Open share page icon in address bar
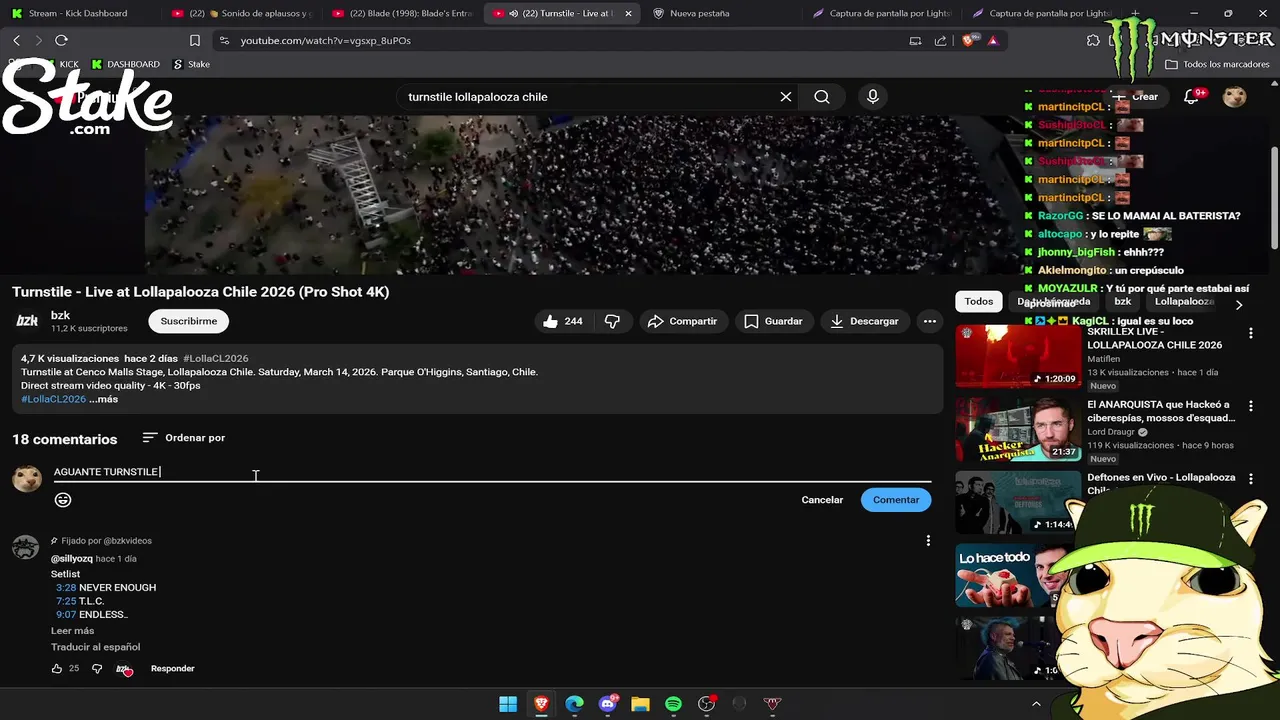 point(940,40)
